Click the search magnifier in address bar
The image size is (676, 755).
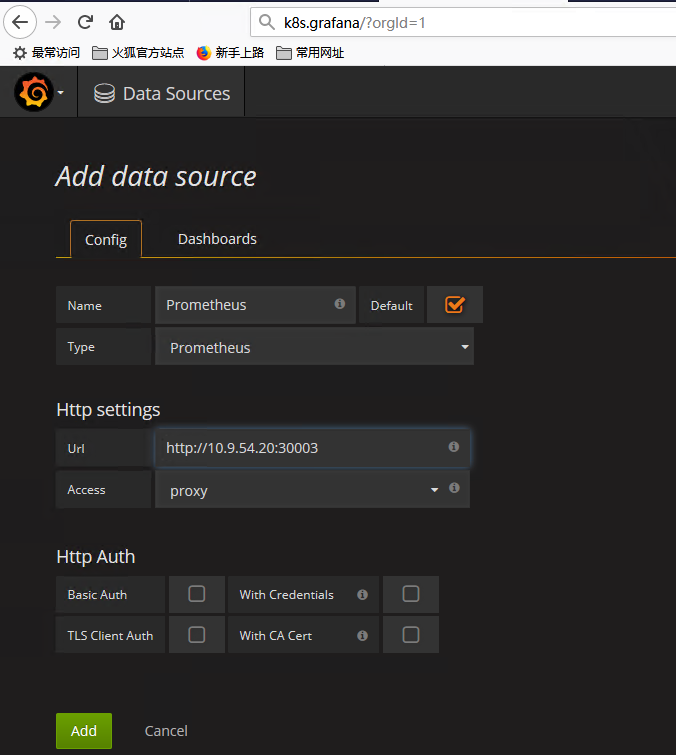[x=266, y=22]
